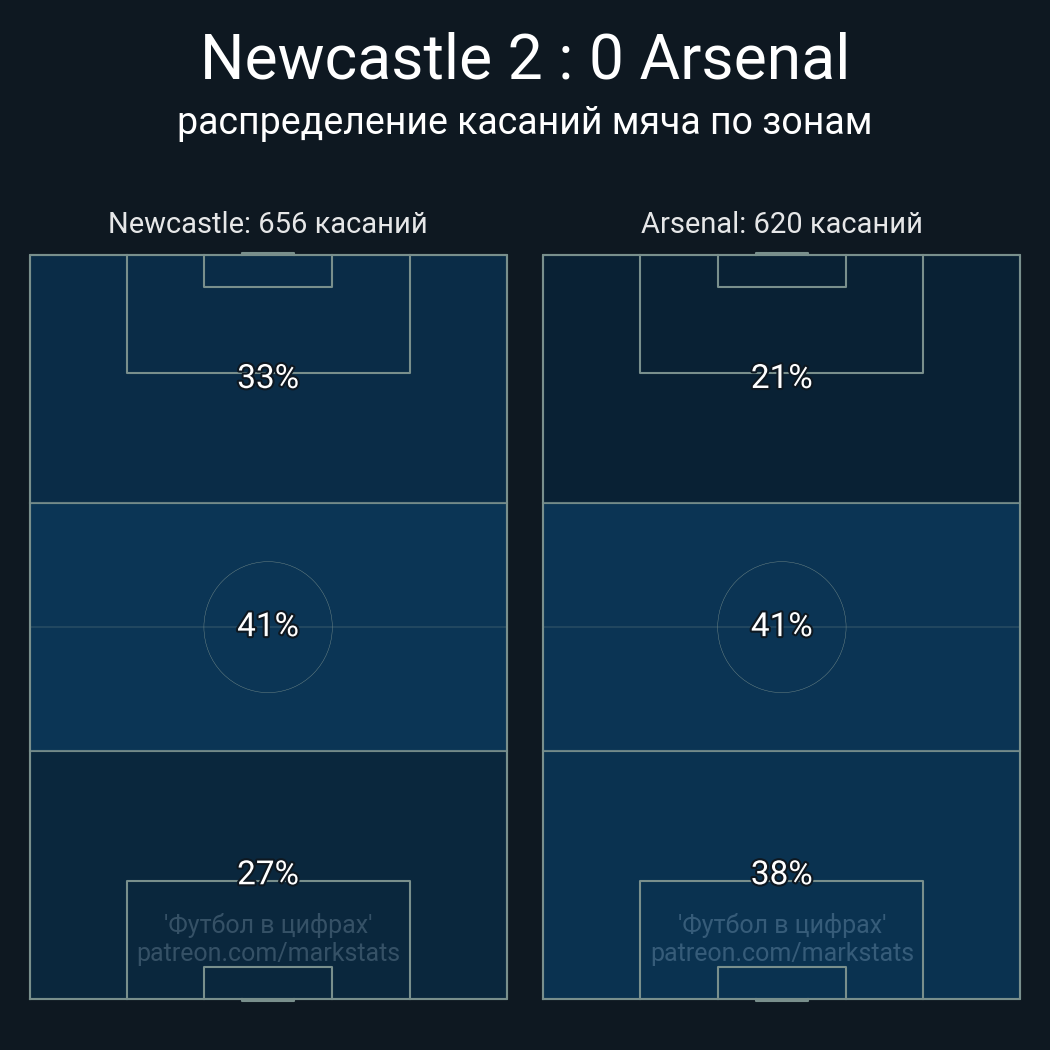Click the bottom six-yard box on Arsenal pitch
The image size is (1050, 1050).
tap(781, 982)
